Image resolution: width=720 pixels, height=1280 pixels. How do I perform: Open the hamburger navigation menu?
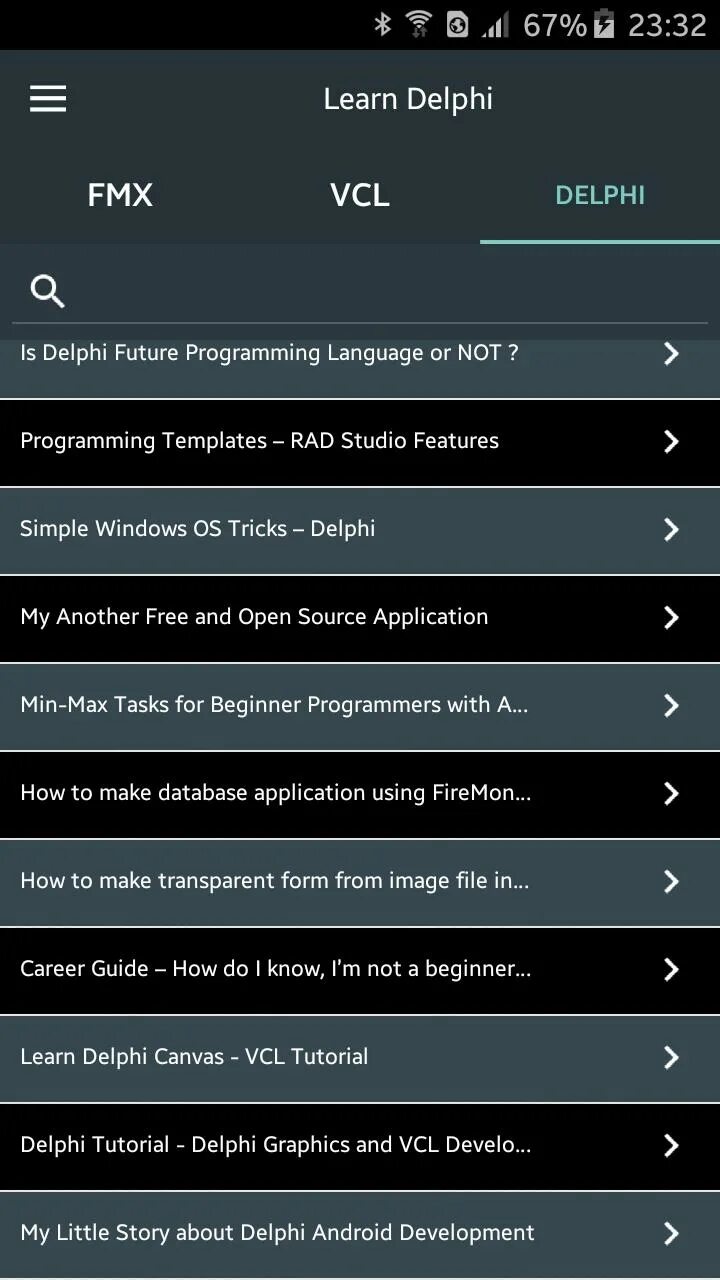tap(48, 98)
